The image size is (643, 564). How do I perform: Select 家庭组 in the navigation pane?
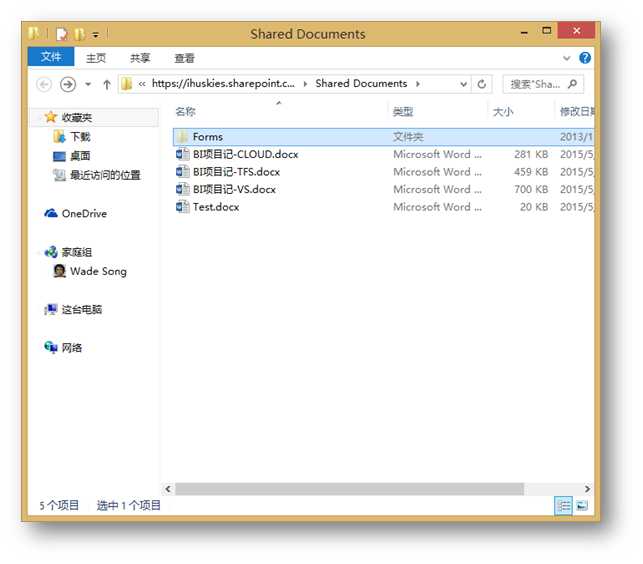pos(77,252)
